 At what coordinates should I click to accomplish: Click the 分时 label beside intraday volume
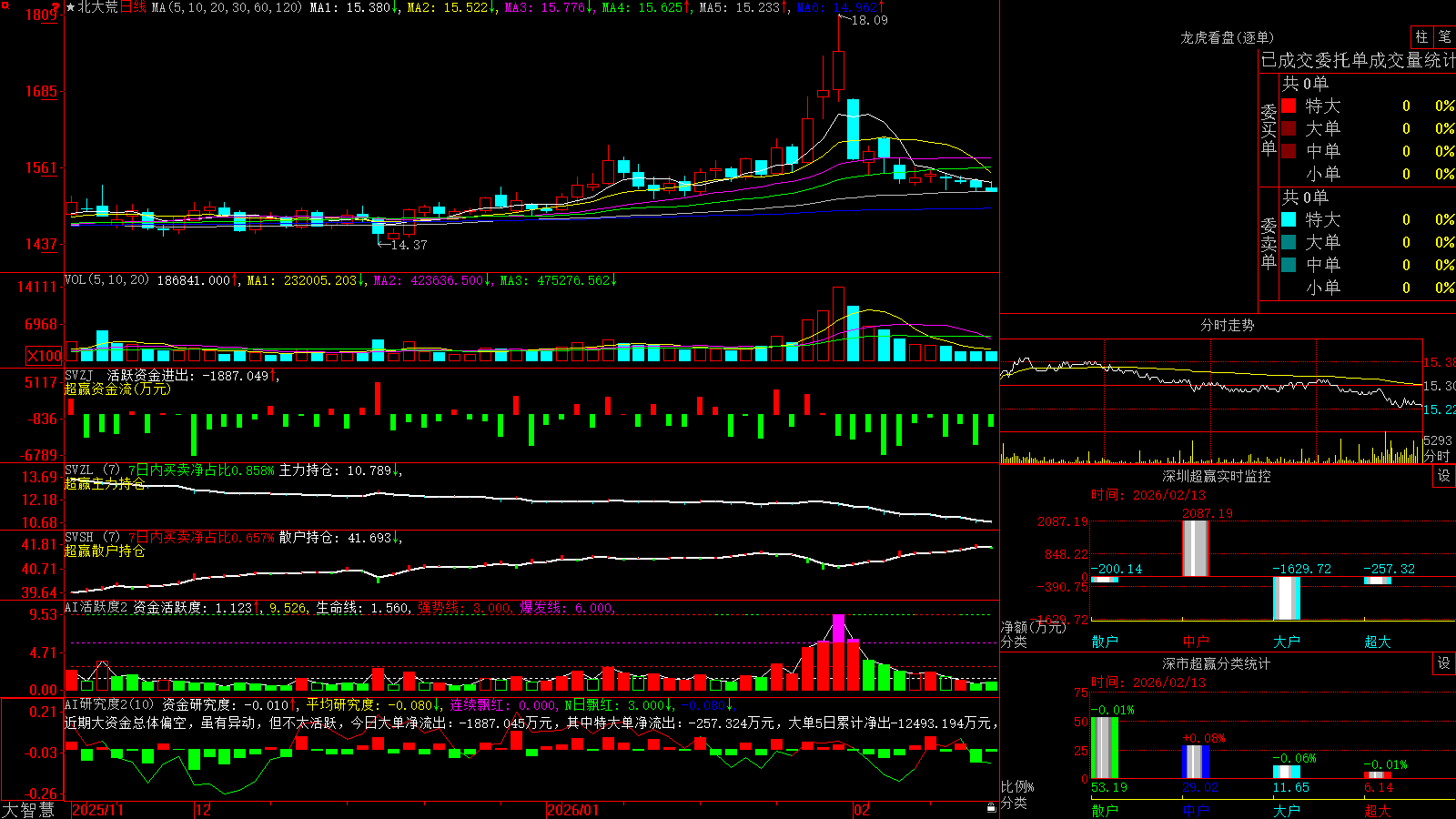[x=1437, y=455]
